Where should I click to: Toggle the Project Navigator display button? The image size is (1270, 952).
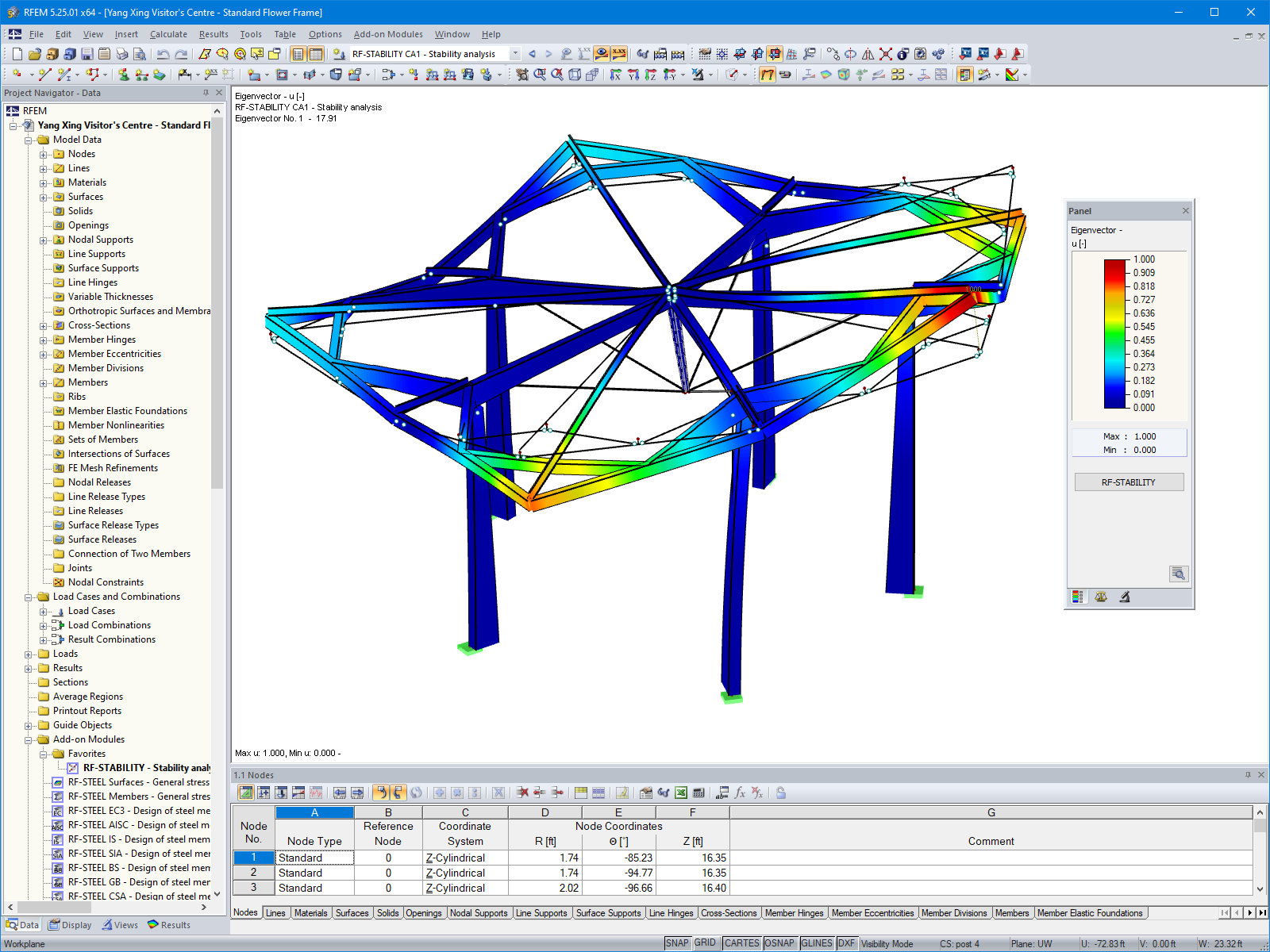(298, 54)
